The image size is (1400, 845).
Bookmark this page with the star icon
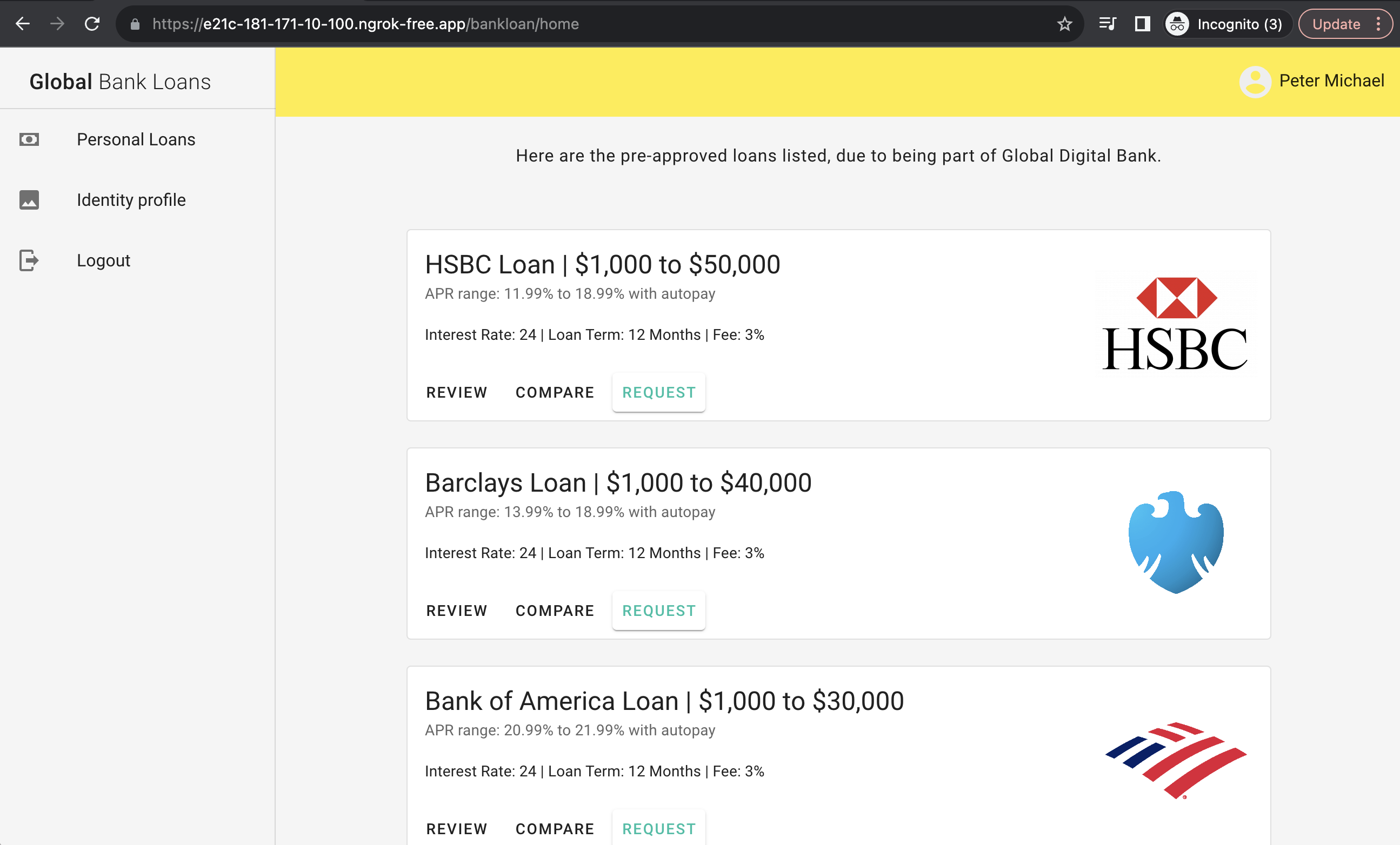[x=1064, y=24]
